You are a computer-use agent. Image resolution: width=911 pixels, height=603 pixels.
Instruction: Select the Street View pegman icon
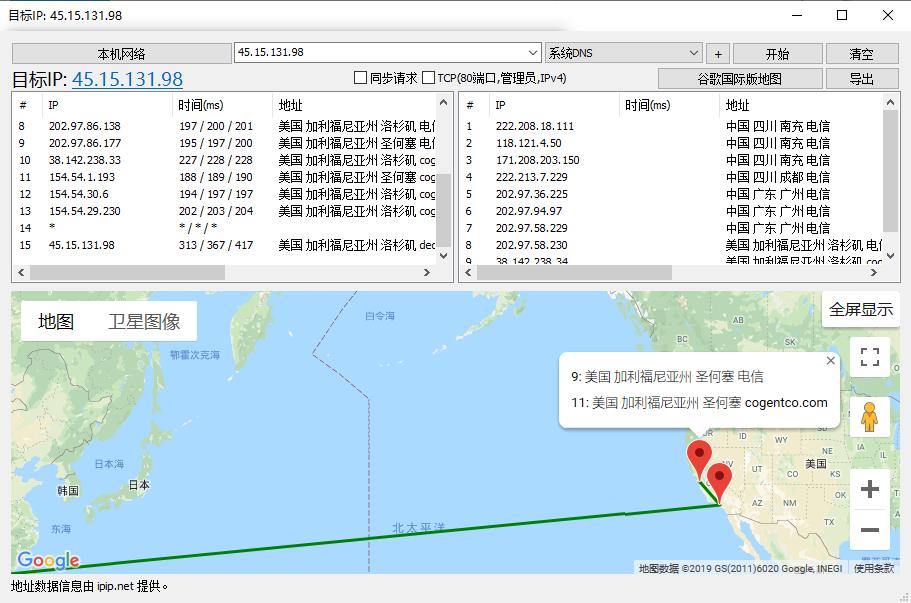(869, 417)
